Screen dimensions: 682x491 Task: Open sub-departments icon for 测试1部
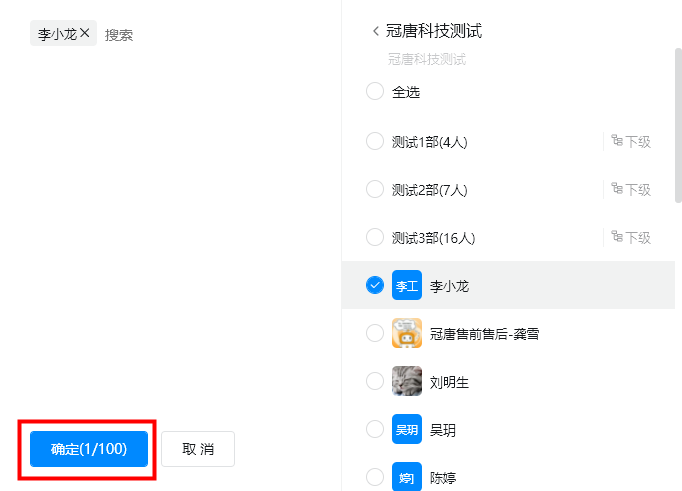pyautogui.click(x=617, y=140)
